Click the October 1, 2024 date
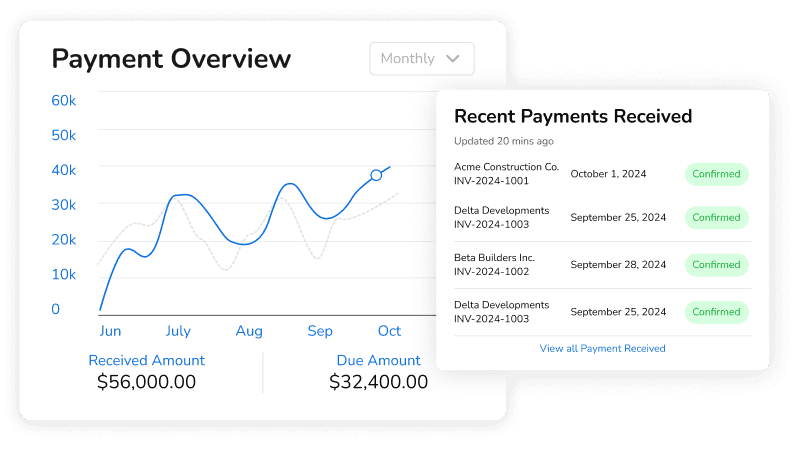The height and width of the screenshot is (450, 799). coord(608,174)
